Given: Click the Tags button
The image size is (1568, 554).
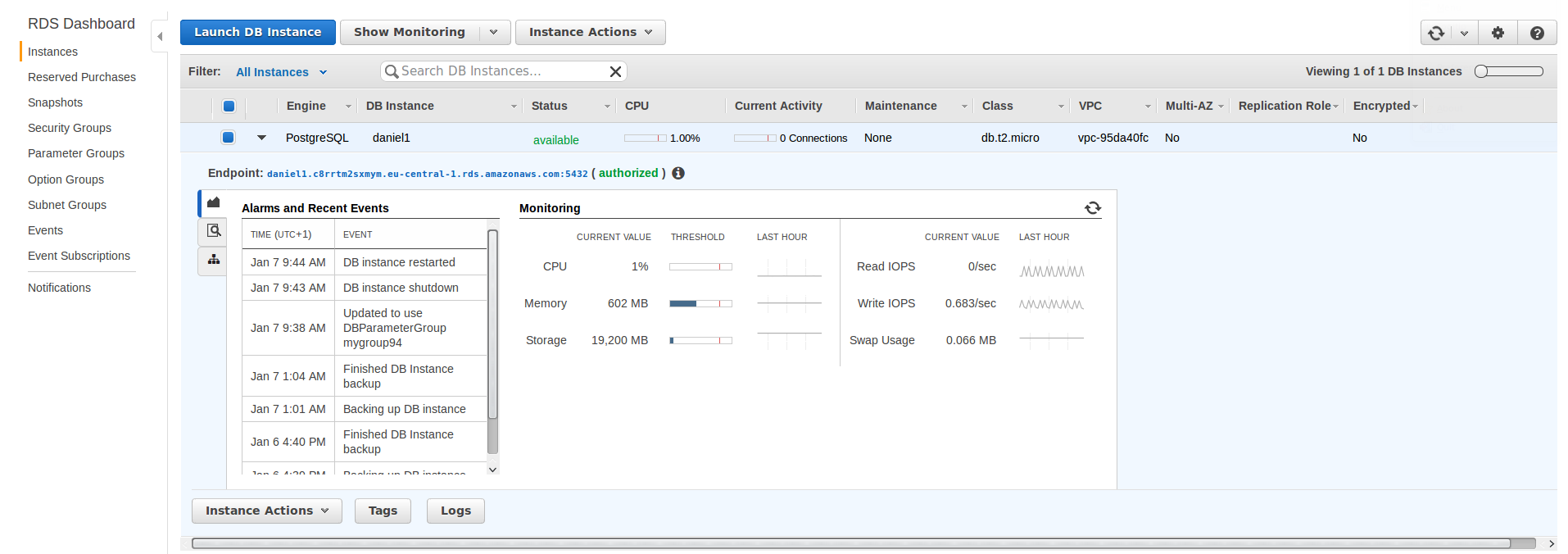Looking at the screenshot, I should tap(383, 511).
